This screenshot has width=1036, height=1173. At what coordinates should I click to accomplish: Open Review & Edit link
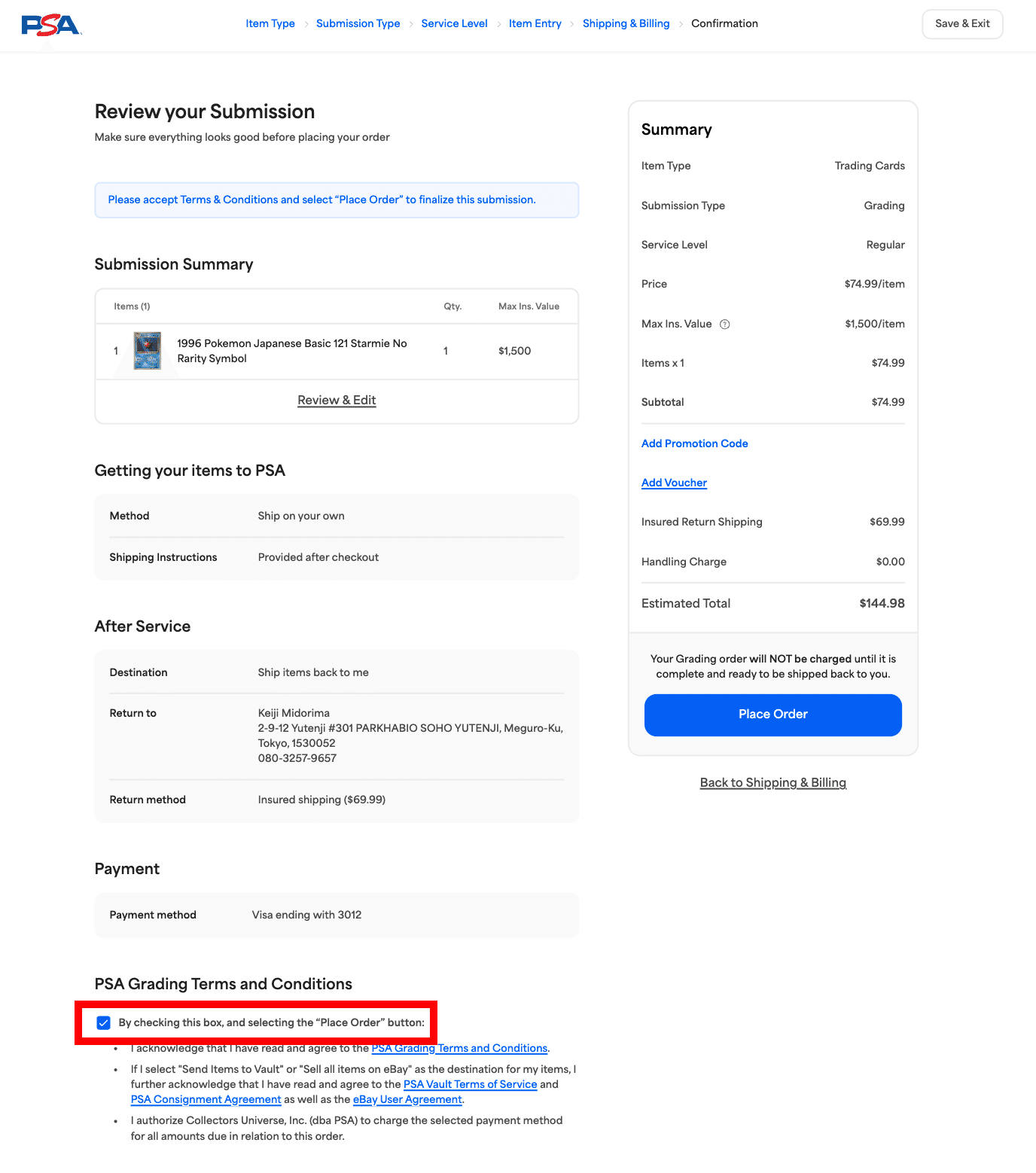[x=337, y=401]
